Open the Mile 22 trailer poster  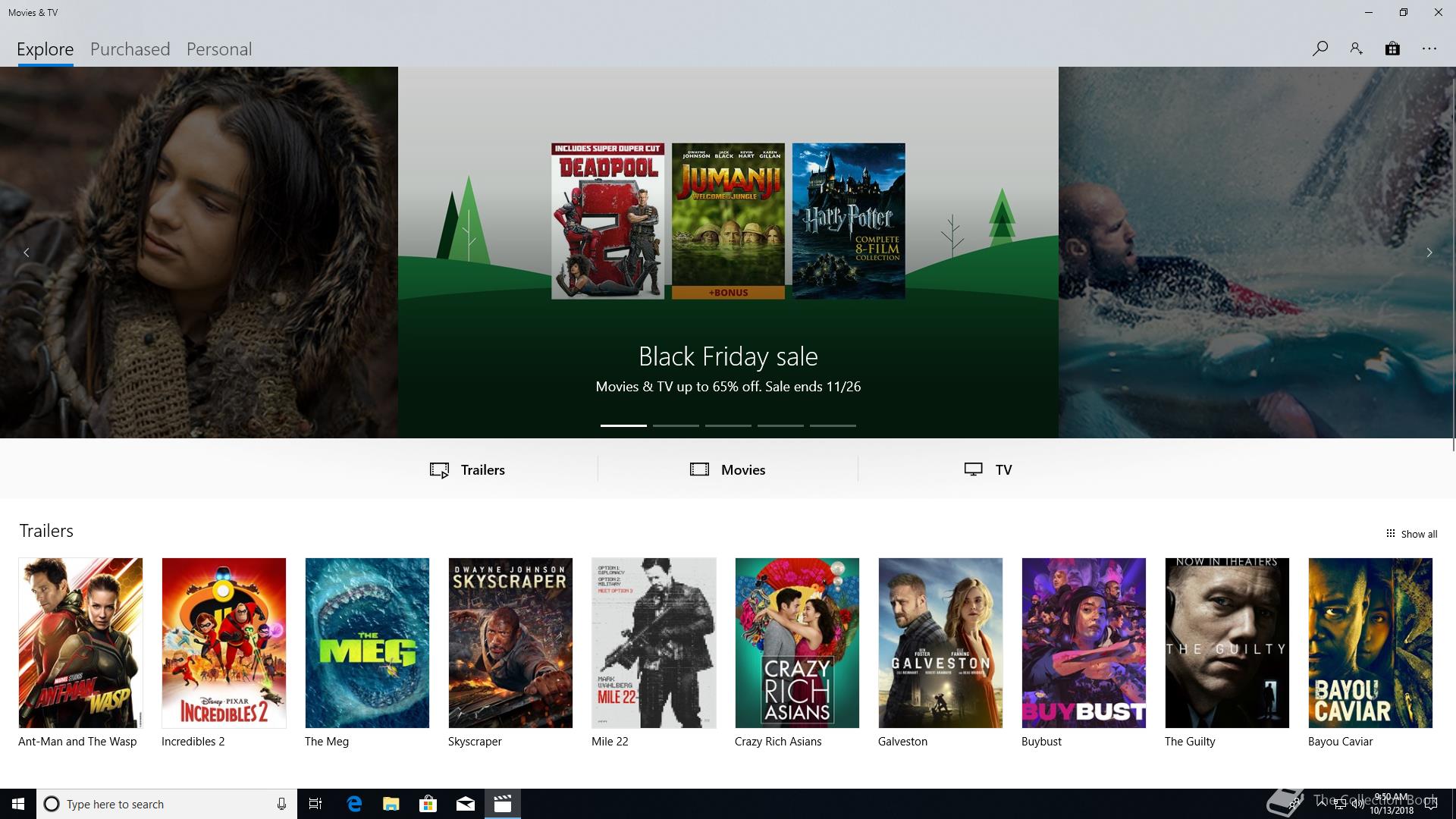tap(654, 643)
